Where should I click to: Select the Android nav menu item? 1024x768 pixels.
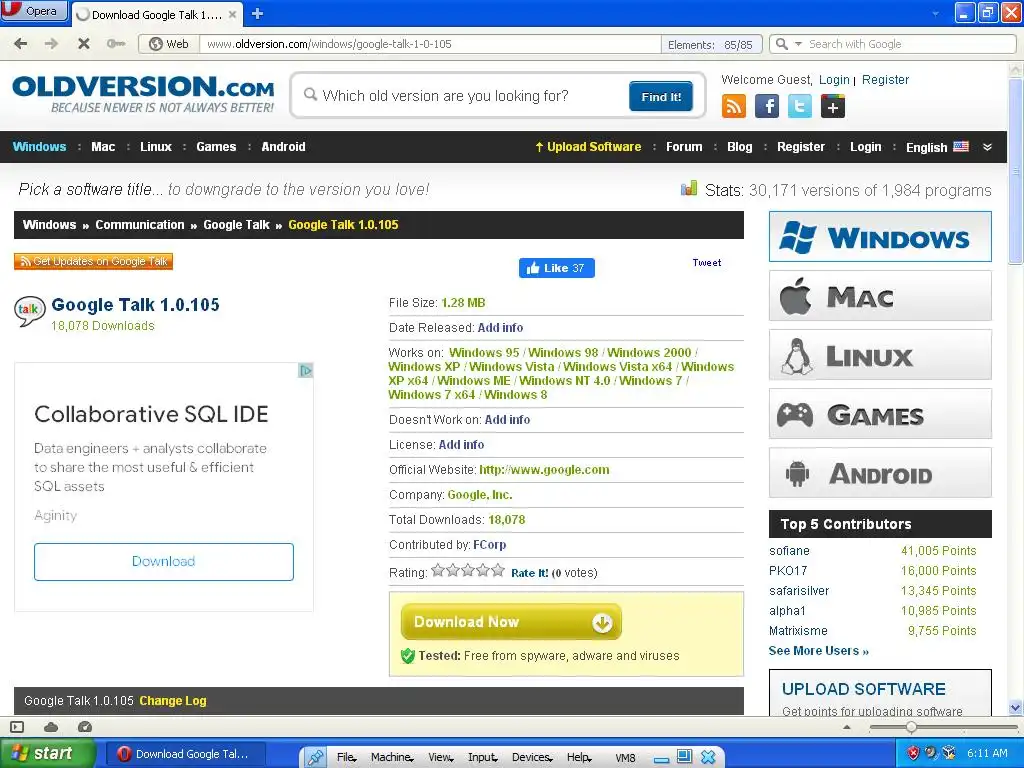pyautogui.click(x=283, y=146)
